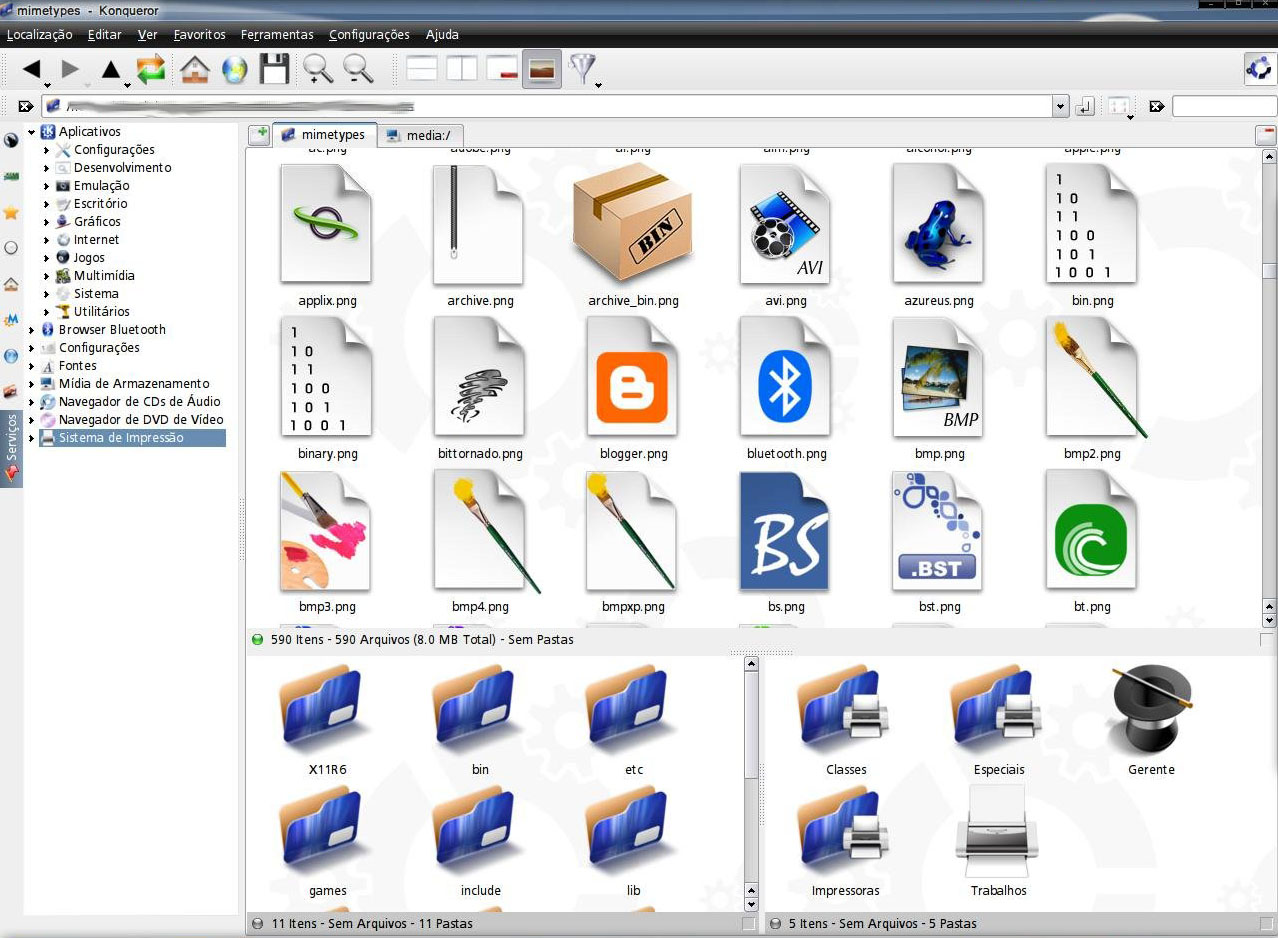The width and height of the screenshot is (1278, 938).
Task: Select the blogger.png file icon
Action: click(x=633, y=378)
